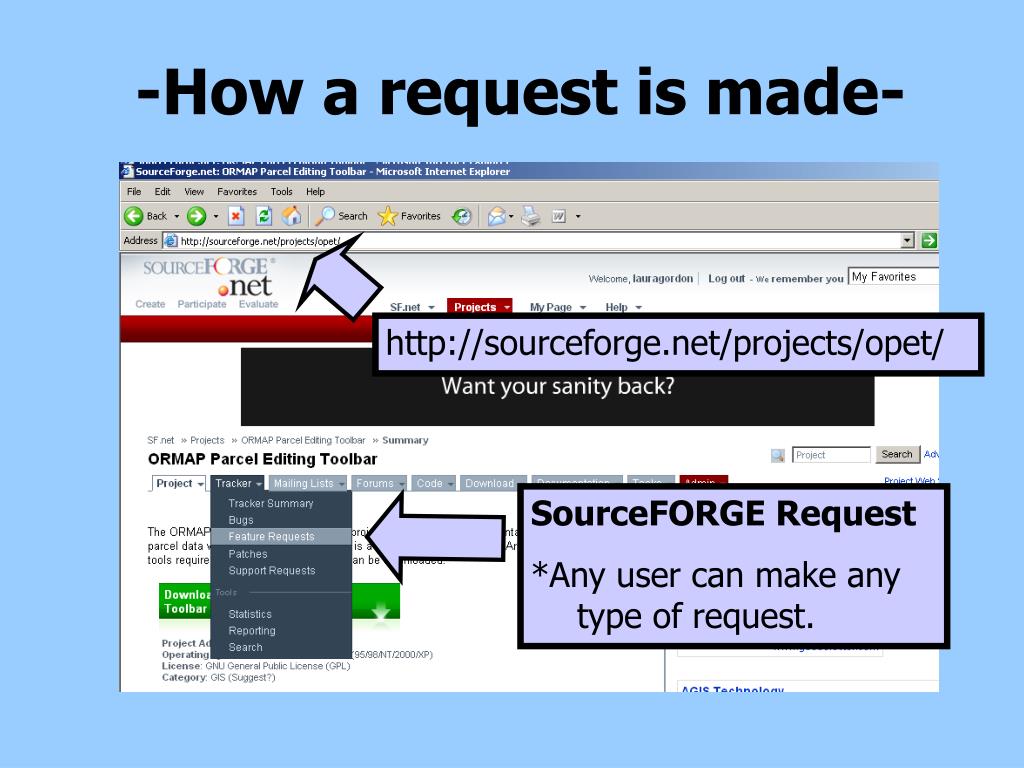
Task: Click the lauragordon username link
Action: tap(662, 278)
